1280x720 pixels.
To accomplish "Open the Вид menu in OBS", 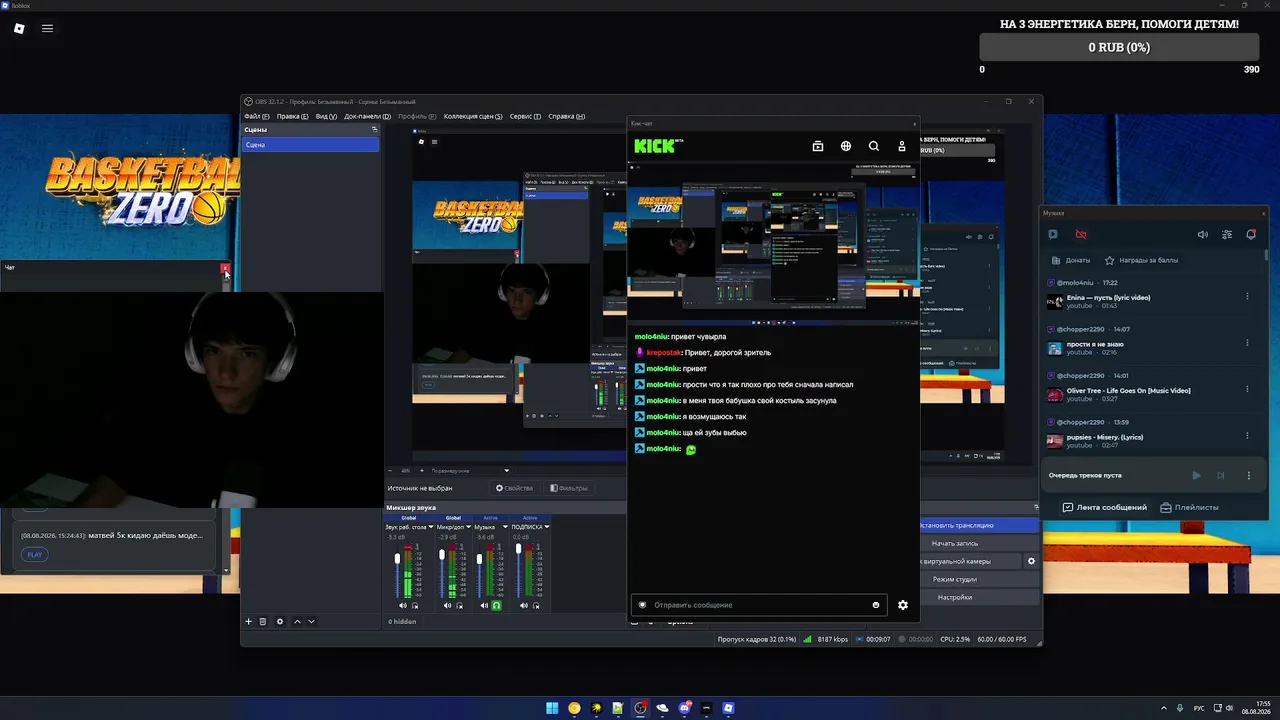I will pos(326,116).
